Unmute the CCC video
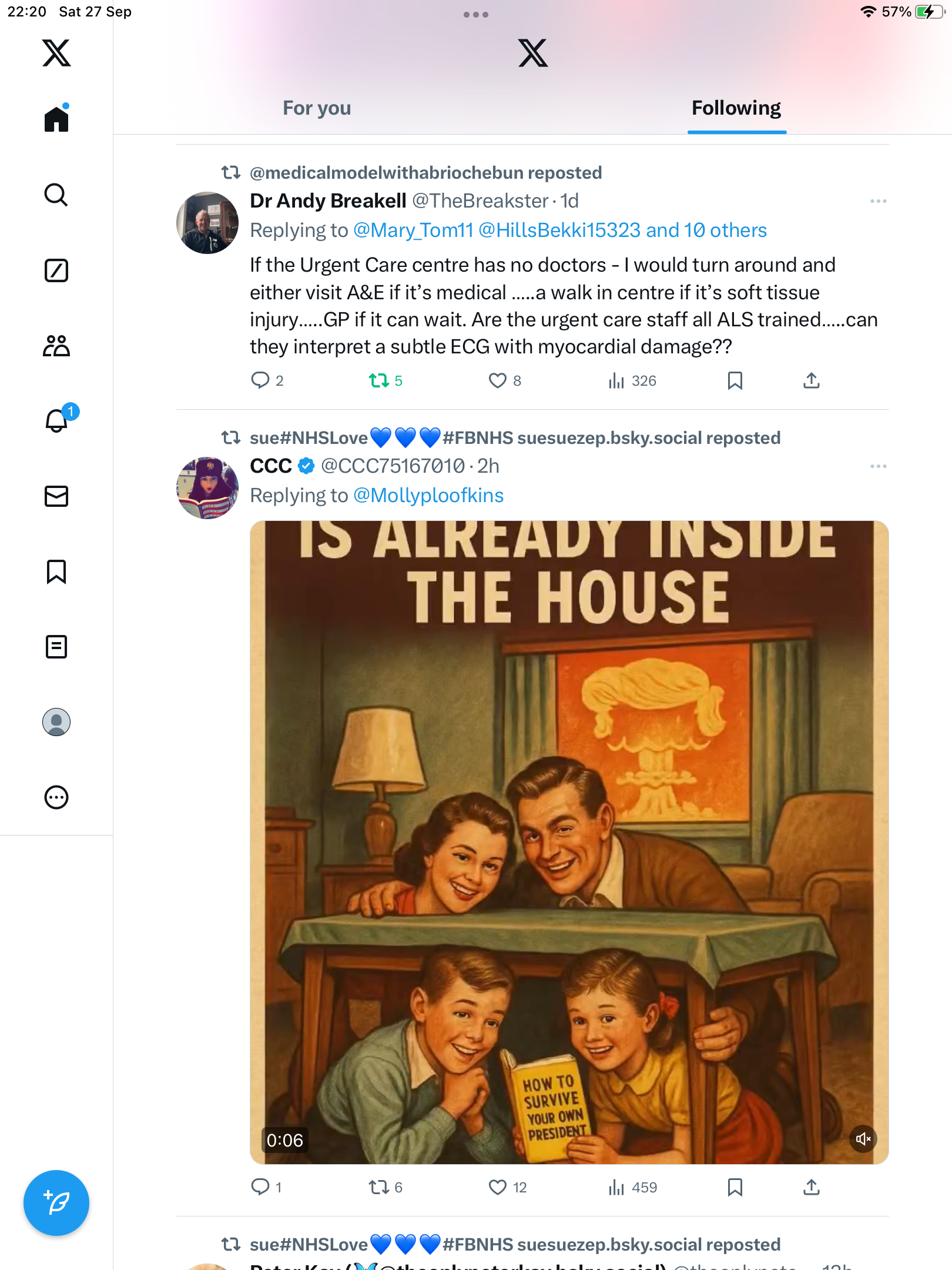This screenshot has height=1270, width=952. (863, 1139)
